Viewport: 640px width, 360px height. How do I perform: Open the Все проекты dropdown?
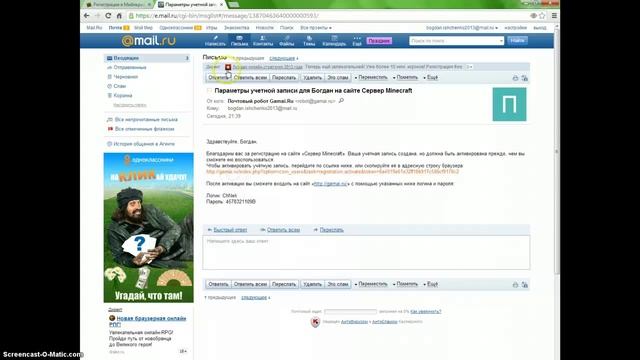[316, 28]
